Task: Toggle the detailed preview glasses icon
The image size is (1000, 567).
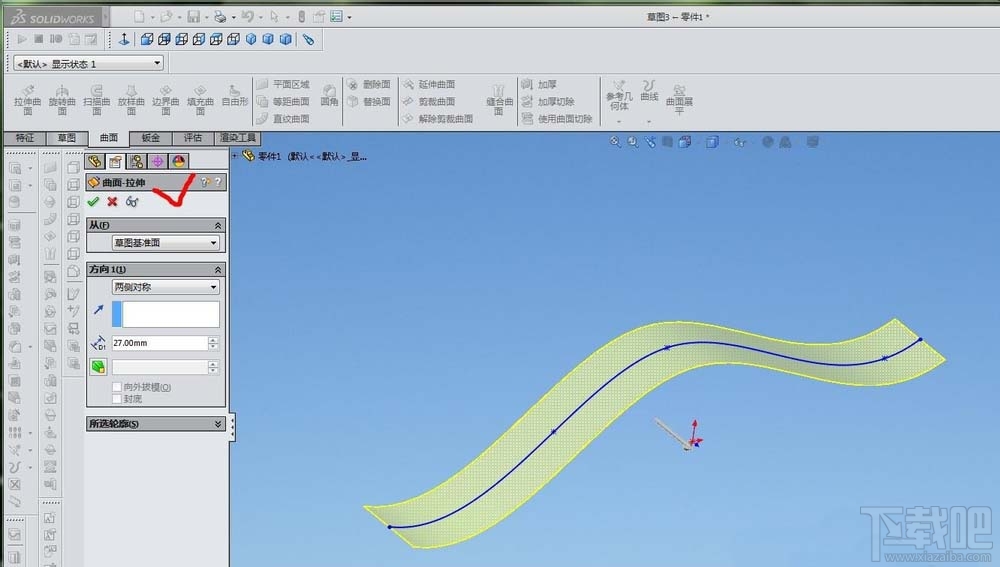Action: pos(132,202)
